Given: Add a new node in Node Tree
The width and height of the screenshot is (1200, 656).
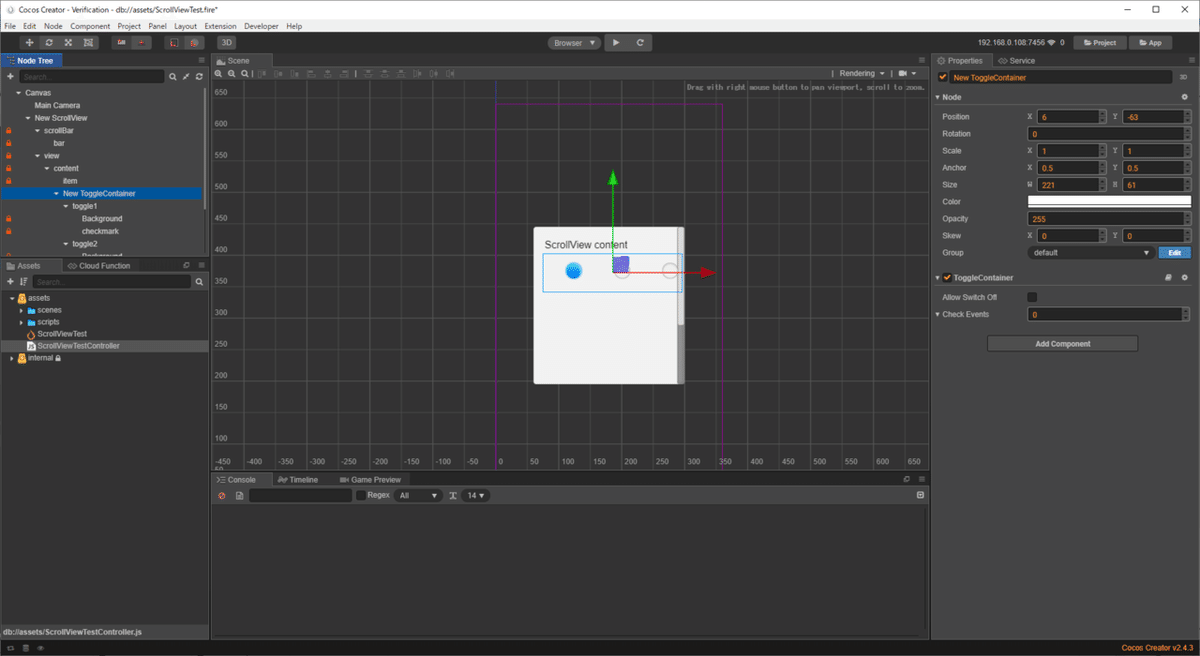Looking at the screenshot, I should pos(10,76).
